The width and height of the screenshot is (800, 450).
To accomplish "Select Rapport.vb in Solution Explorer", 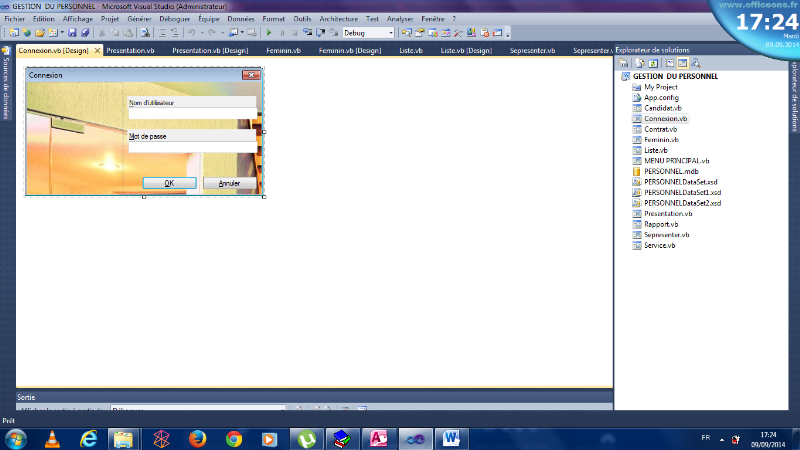I will (661, 224).
